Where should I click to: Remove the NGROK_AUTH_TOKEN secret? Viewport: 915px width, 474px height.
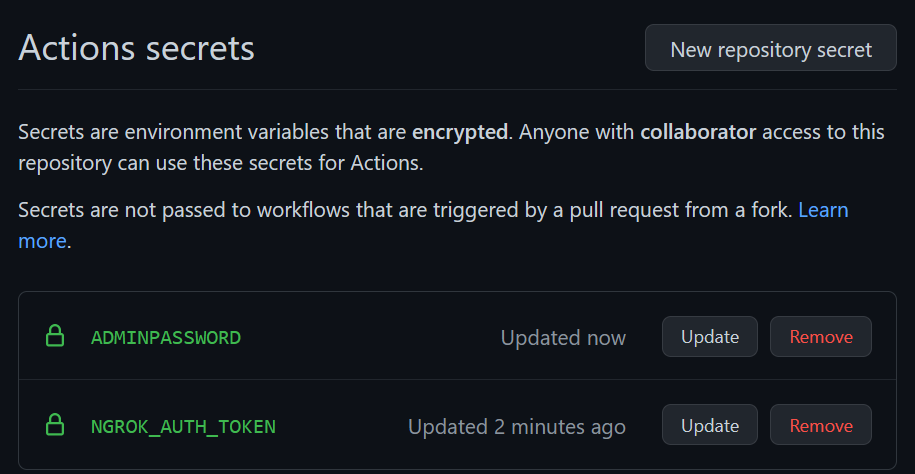click(820, 426)
